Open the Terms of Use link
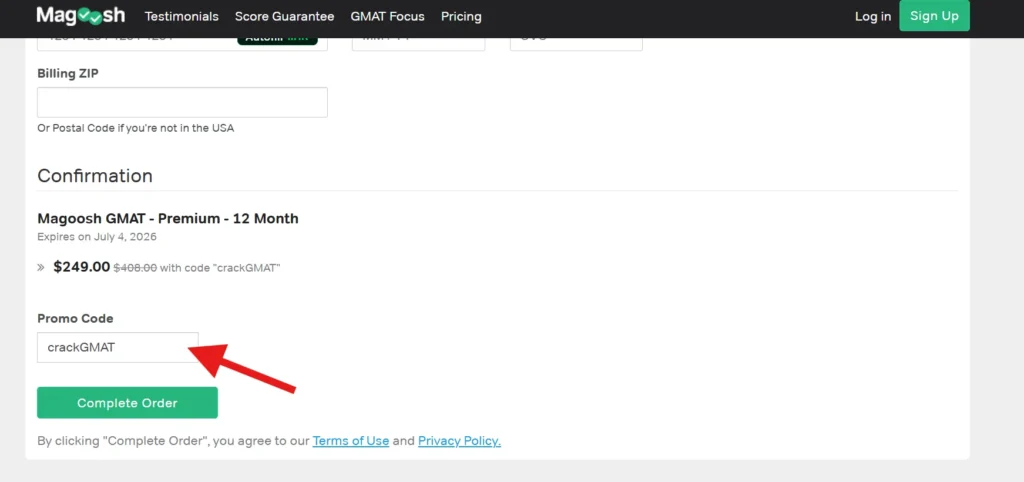This screenshot has height=482, width=1024. 351,441
